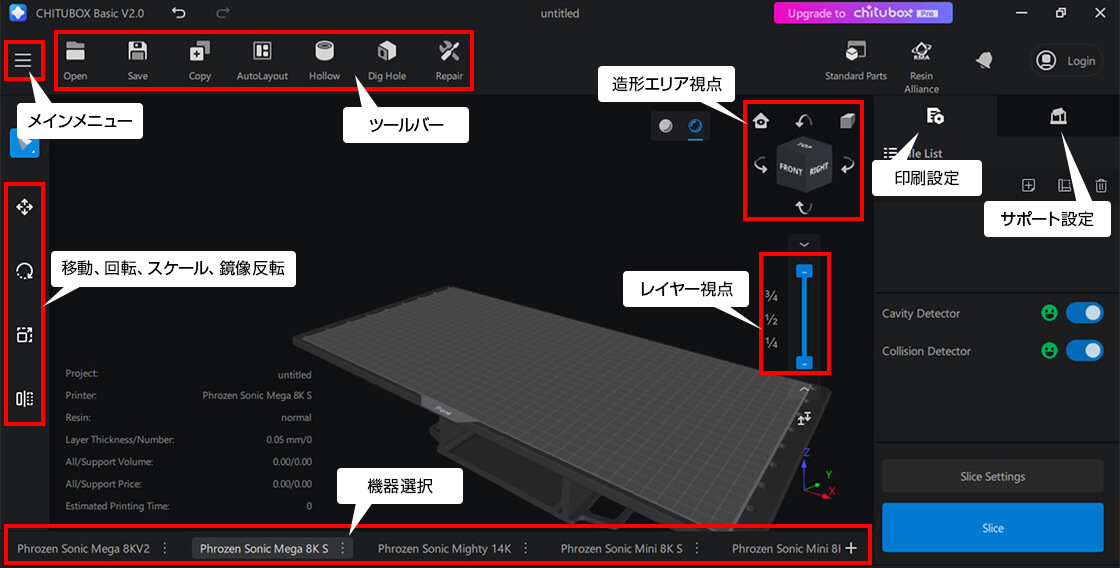This screenshot has width=1120, height=568.
Task: Open the main hamburger menu
Action: (24, 61)
